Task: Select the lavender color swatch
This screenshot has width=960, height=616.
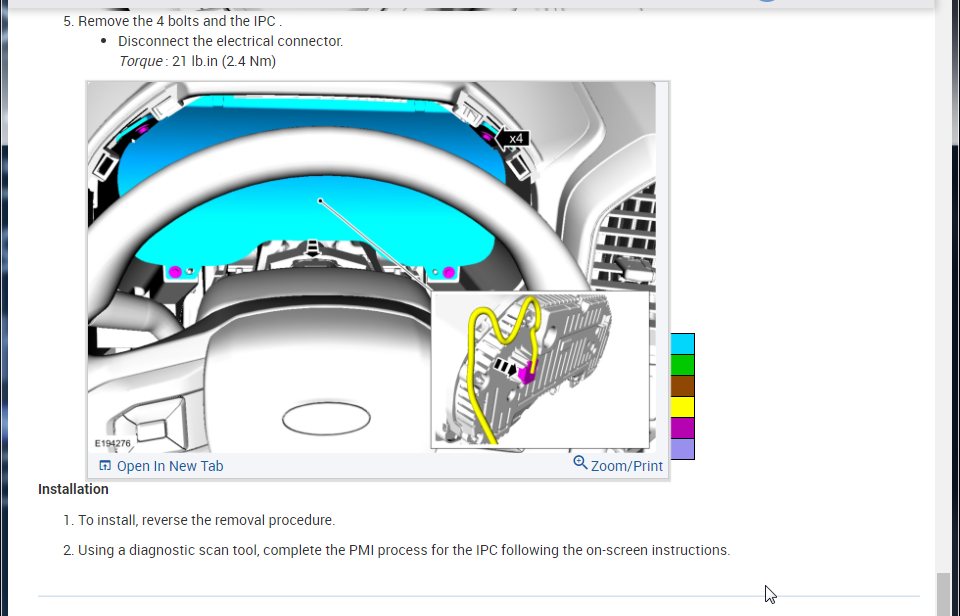Action: (683, 448)
